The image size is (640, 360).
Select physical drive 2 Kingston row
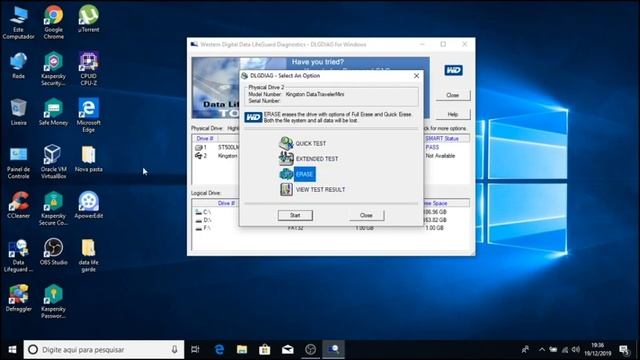[x=216, y=156]
